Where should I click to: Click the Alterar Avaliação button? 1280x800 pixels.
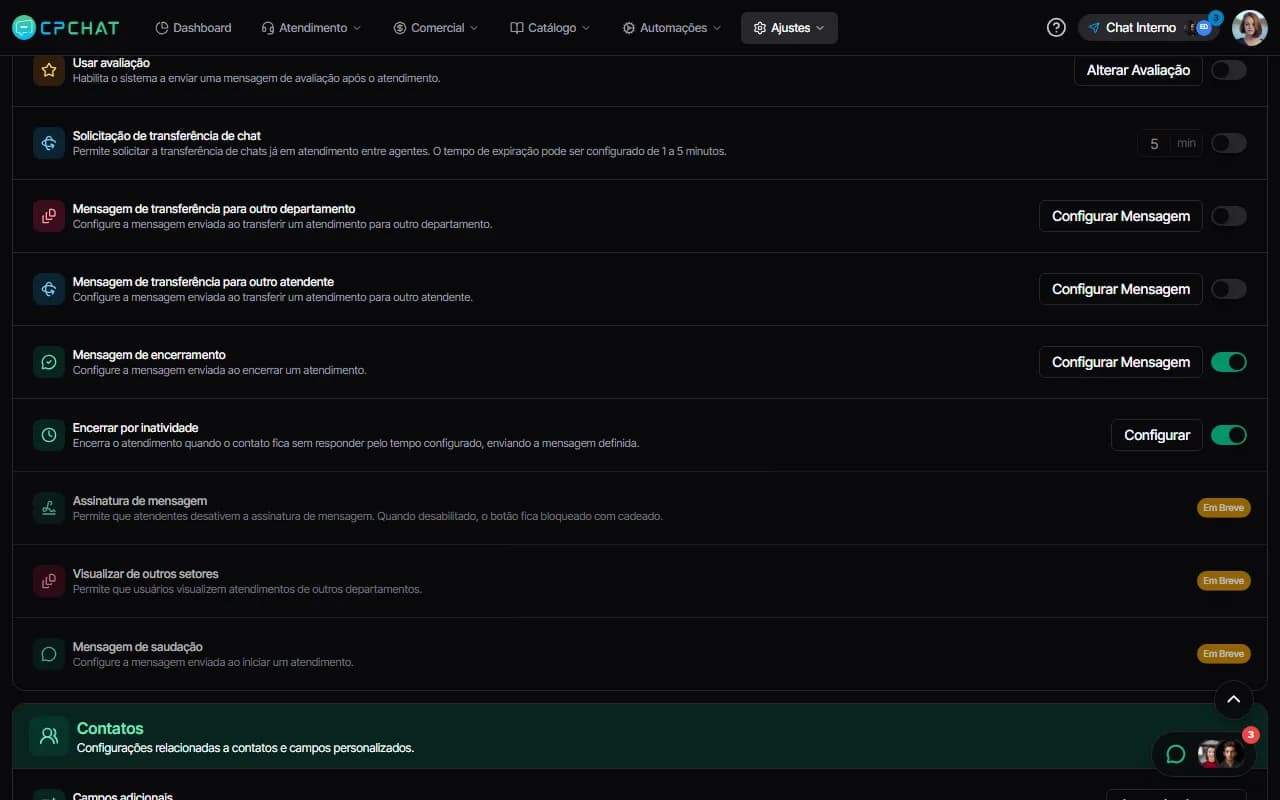[1138, 70]
